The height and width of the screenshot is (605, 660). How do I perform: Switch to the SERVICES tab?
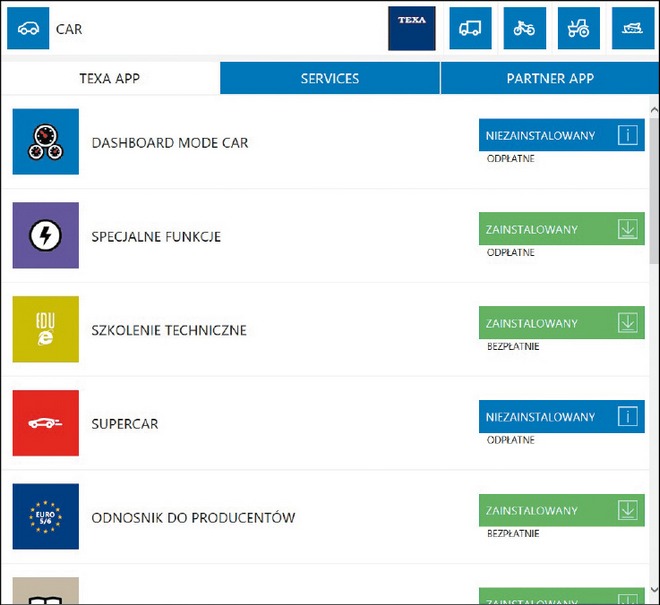(x=330, y=78)
